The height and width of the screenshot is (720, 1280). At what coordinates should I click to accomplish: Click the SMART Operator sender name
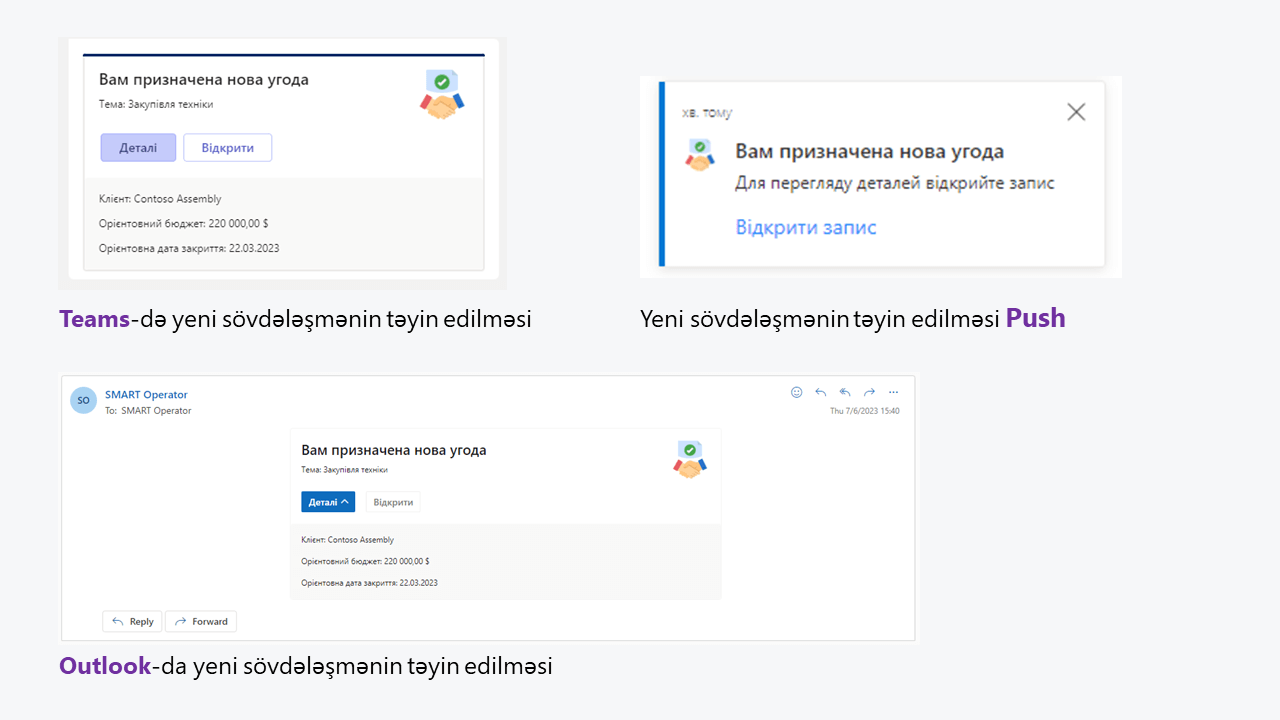pyautogui.click(x=146, y=394)
